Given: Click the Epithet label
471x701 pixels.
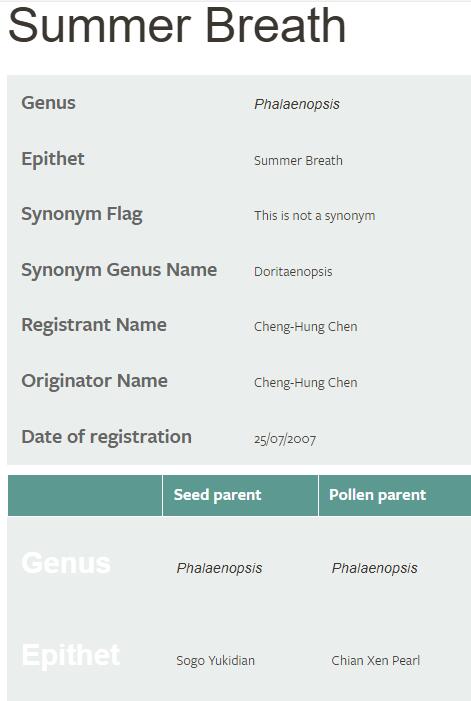Looking at the screenshot, I should 53,159.
